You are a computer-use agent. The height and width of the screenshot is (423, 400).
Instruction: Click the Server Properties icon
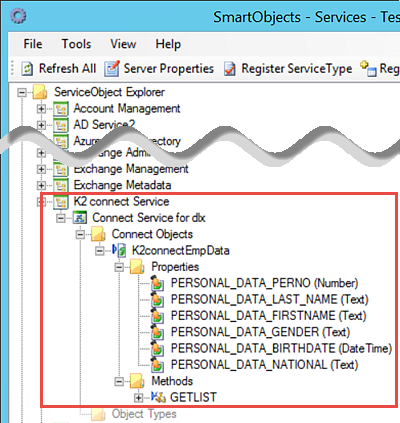coord(112,69)
